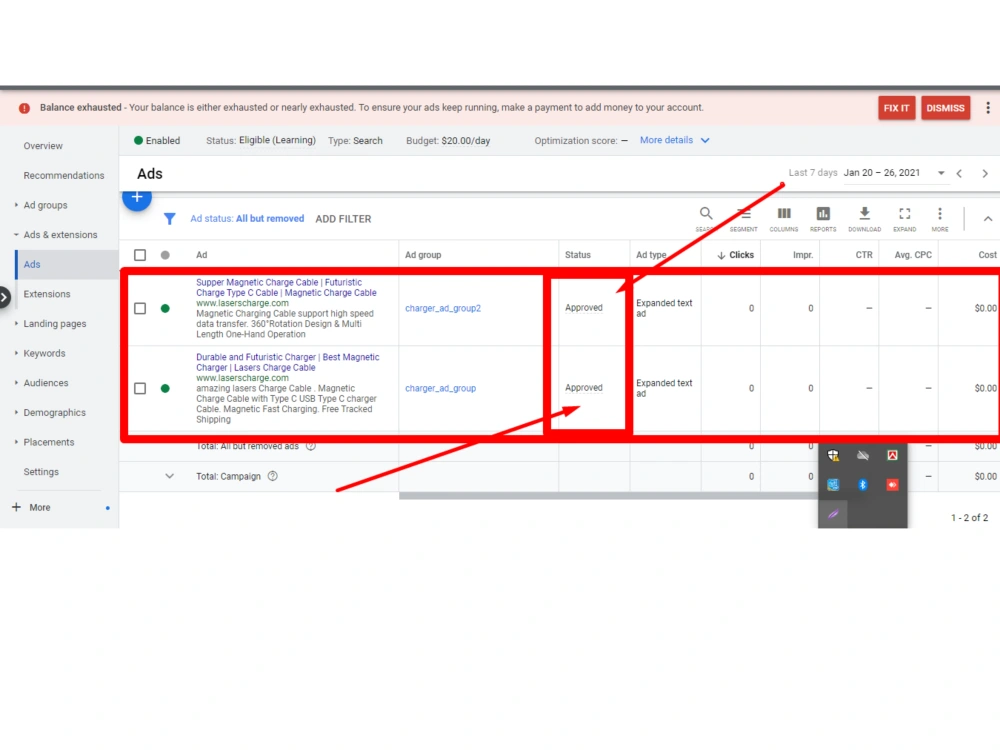The width and height of the screenshot is (1000, 750).
Task: Go to previous date range
Action: point(959,173)
